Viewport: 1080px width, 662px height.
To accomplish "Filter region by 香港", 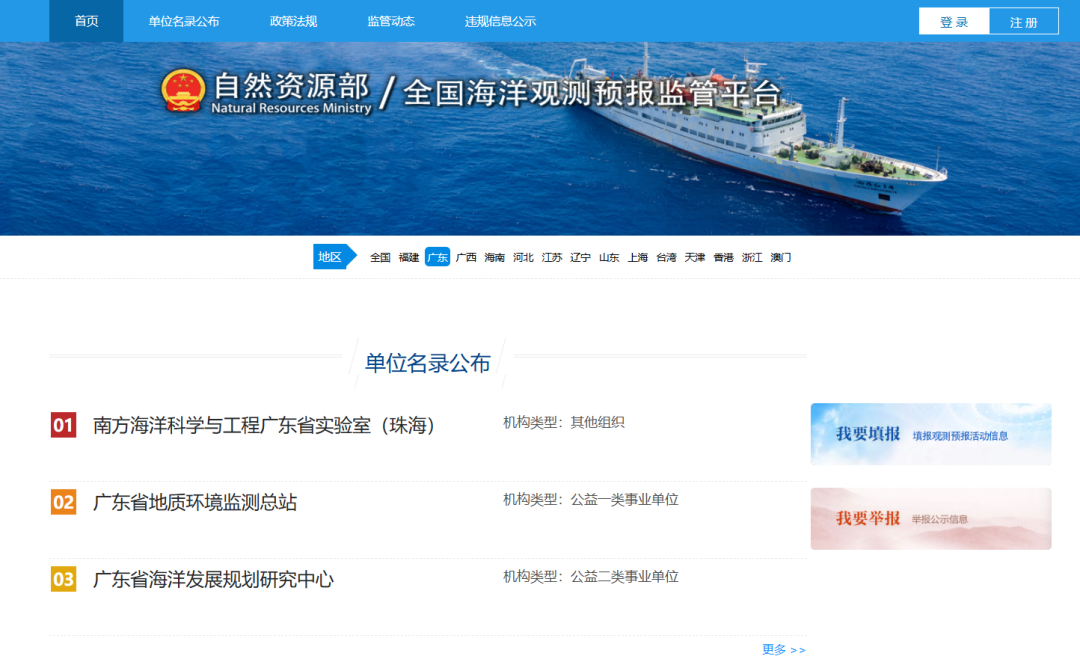I will tap(723, 258).
